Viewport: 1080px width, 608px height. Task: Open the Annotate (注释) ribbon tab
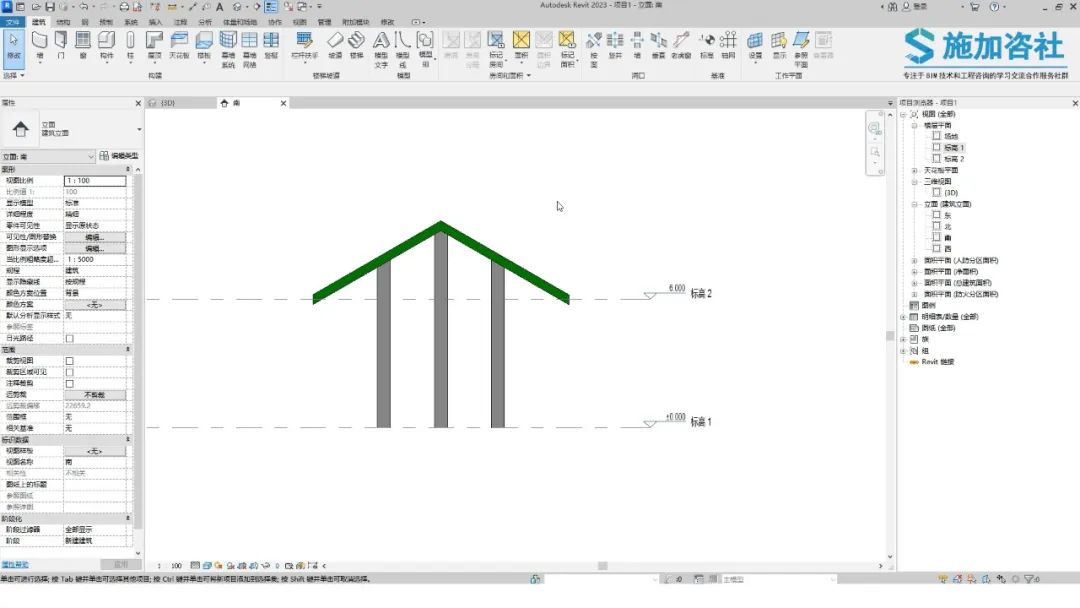coord(180,22)
